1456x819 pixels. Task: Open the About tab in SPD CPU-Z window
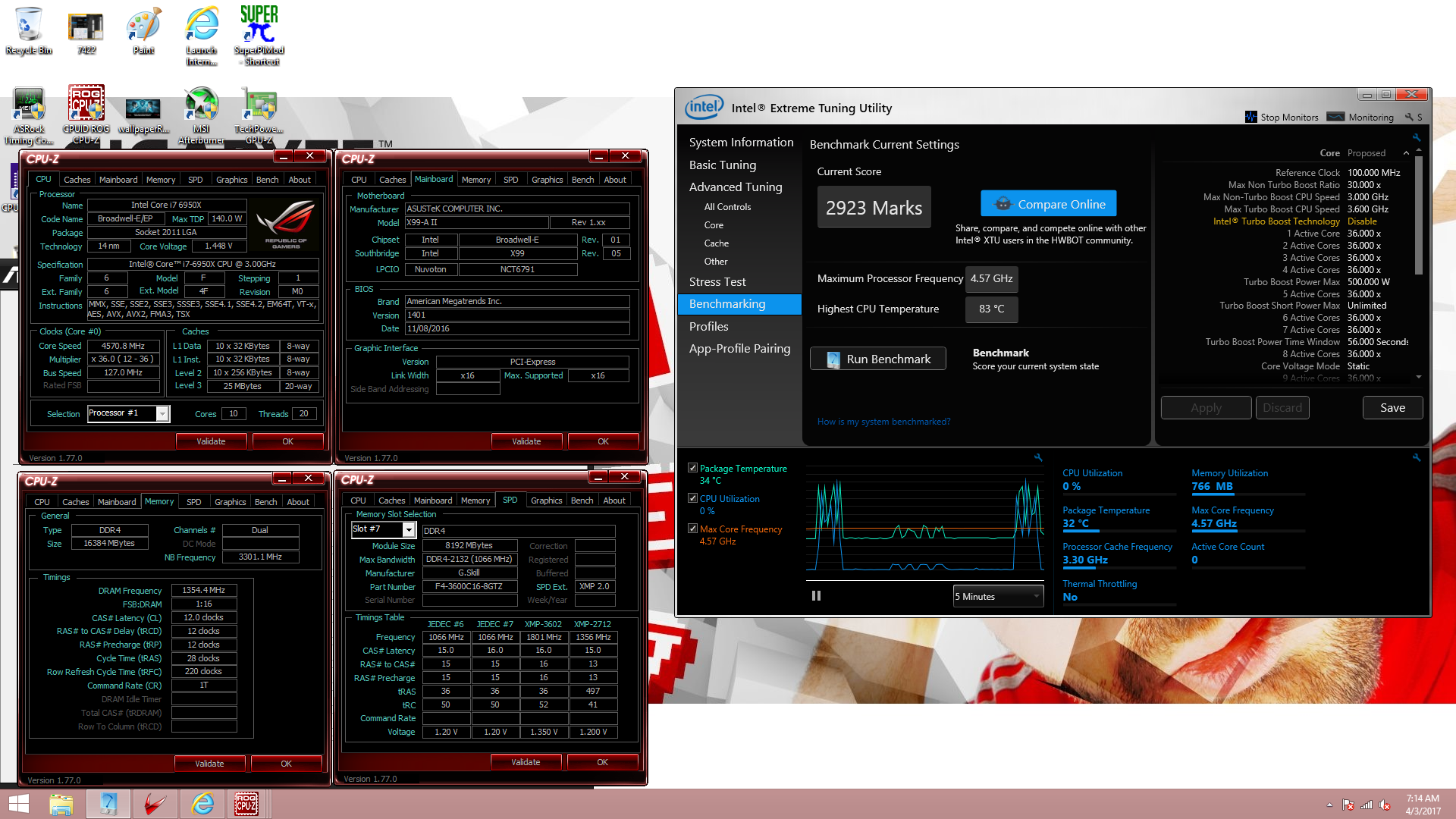(x=614, y=500)
